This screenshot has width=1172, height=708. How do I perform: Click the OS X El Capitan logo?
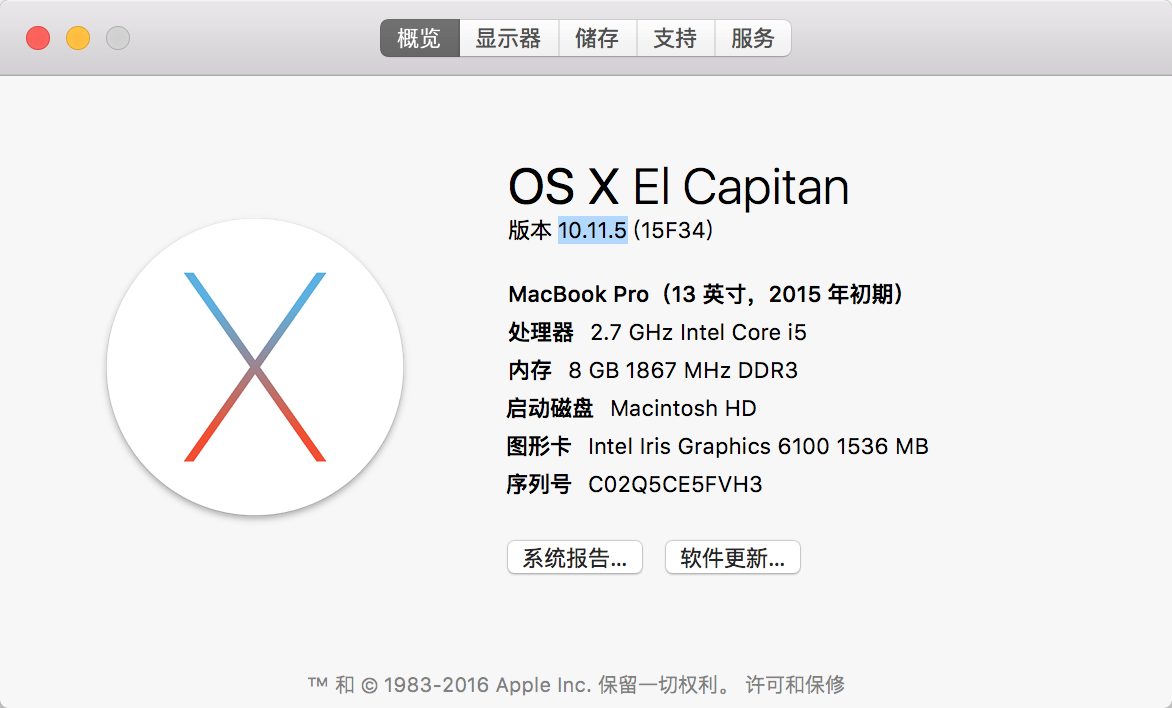tap(255, 367)
